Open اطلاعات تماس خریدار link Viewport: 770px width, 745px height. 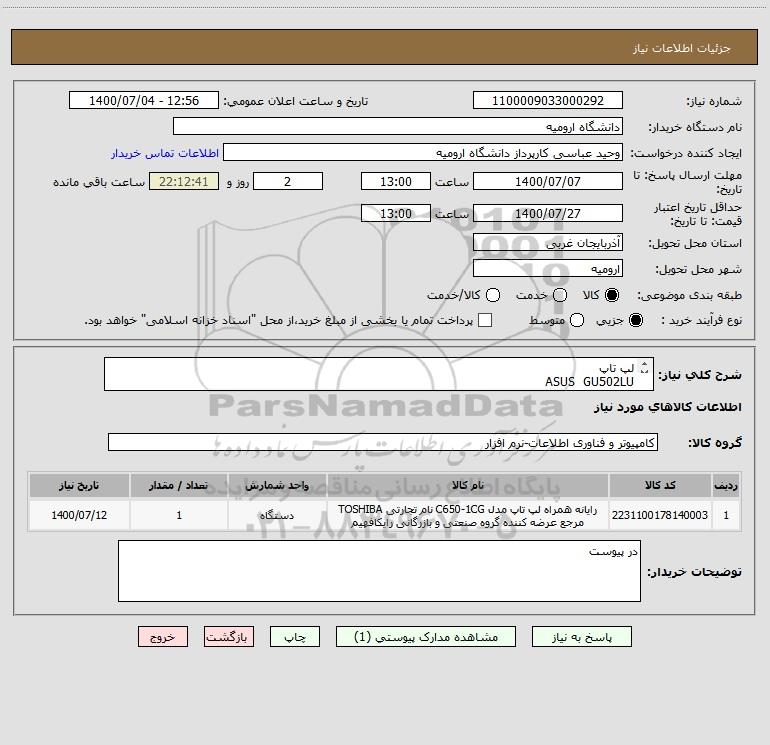click(x=165, y=153)
